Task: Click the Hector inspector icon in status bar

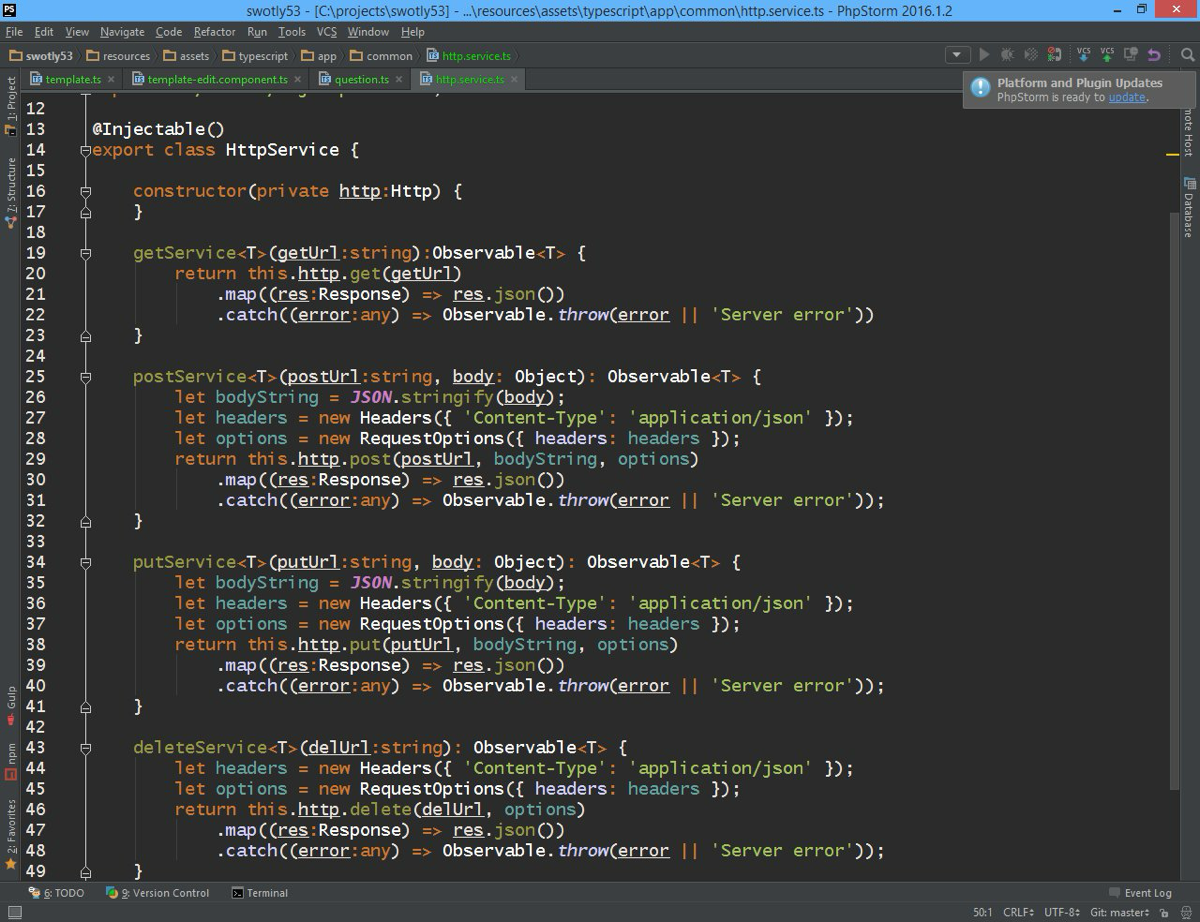Action: (1184, 912)
